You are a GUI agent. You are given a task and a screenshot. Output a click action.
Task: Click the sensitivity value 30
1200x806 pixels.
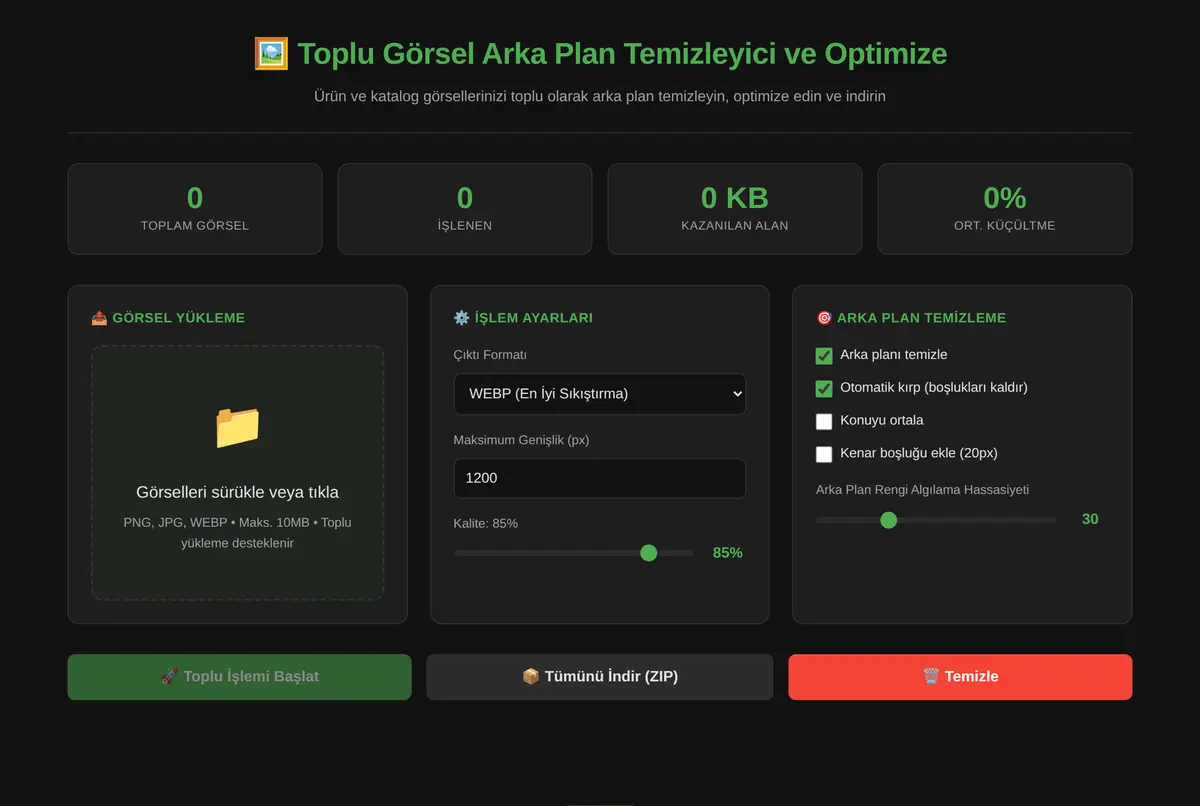pyautogui.click(x=1090, y=519)
